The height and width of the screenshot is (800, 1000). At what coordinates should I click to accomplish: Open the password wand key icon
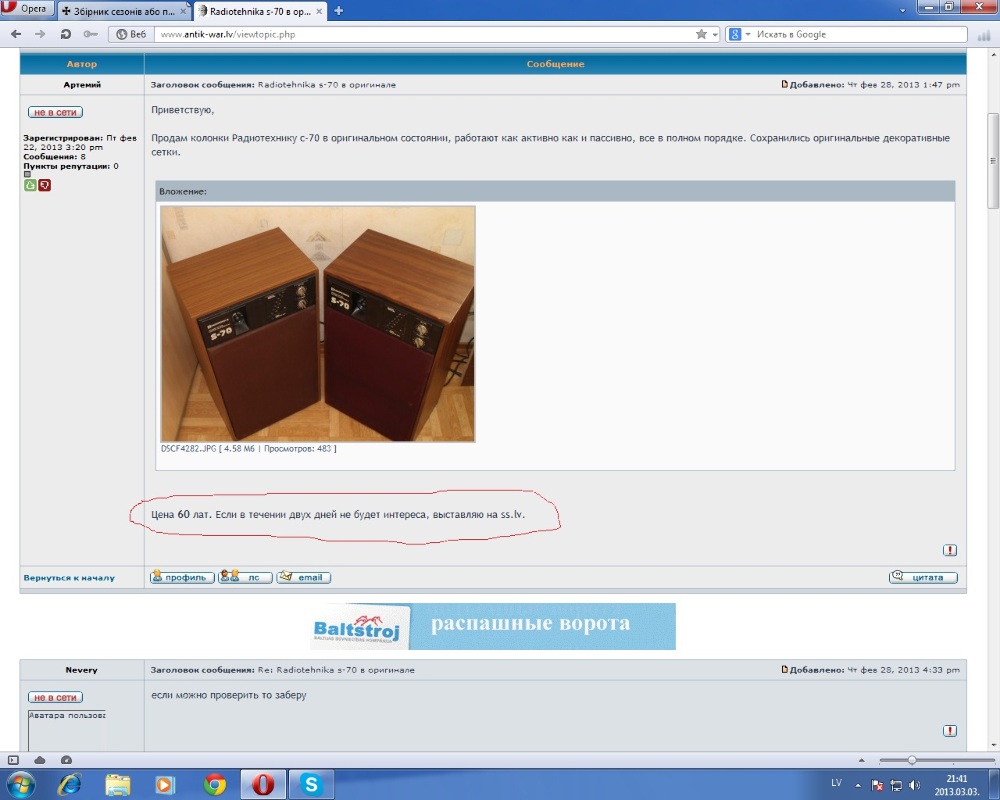(90, 34)
